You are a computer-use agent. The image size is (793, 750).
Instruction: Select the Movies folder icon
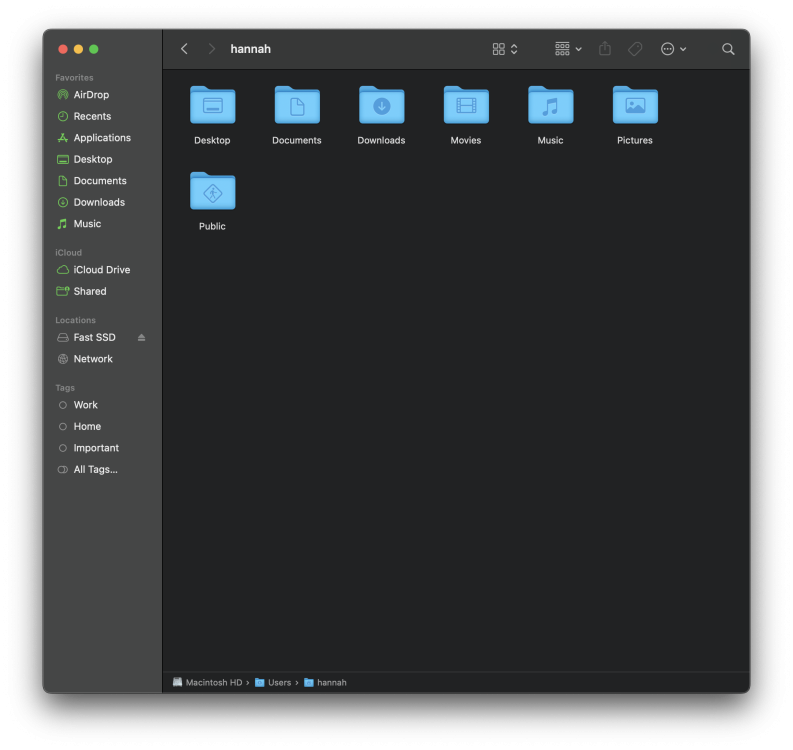click(466, 106)
